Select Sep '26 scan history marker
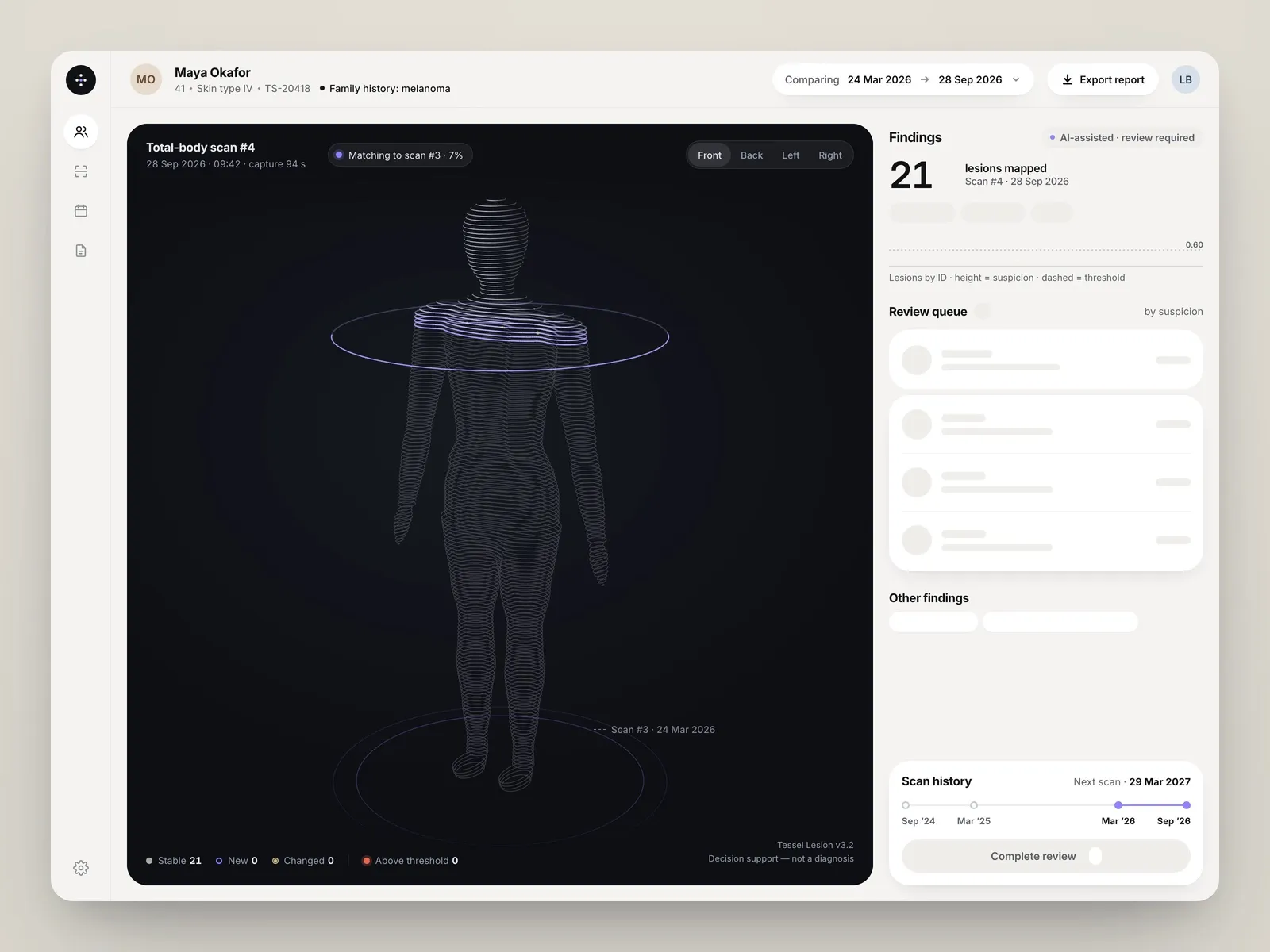The width and height of the screenshot is (1270, 952). click(1187, 805)
